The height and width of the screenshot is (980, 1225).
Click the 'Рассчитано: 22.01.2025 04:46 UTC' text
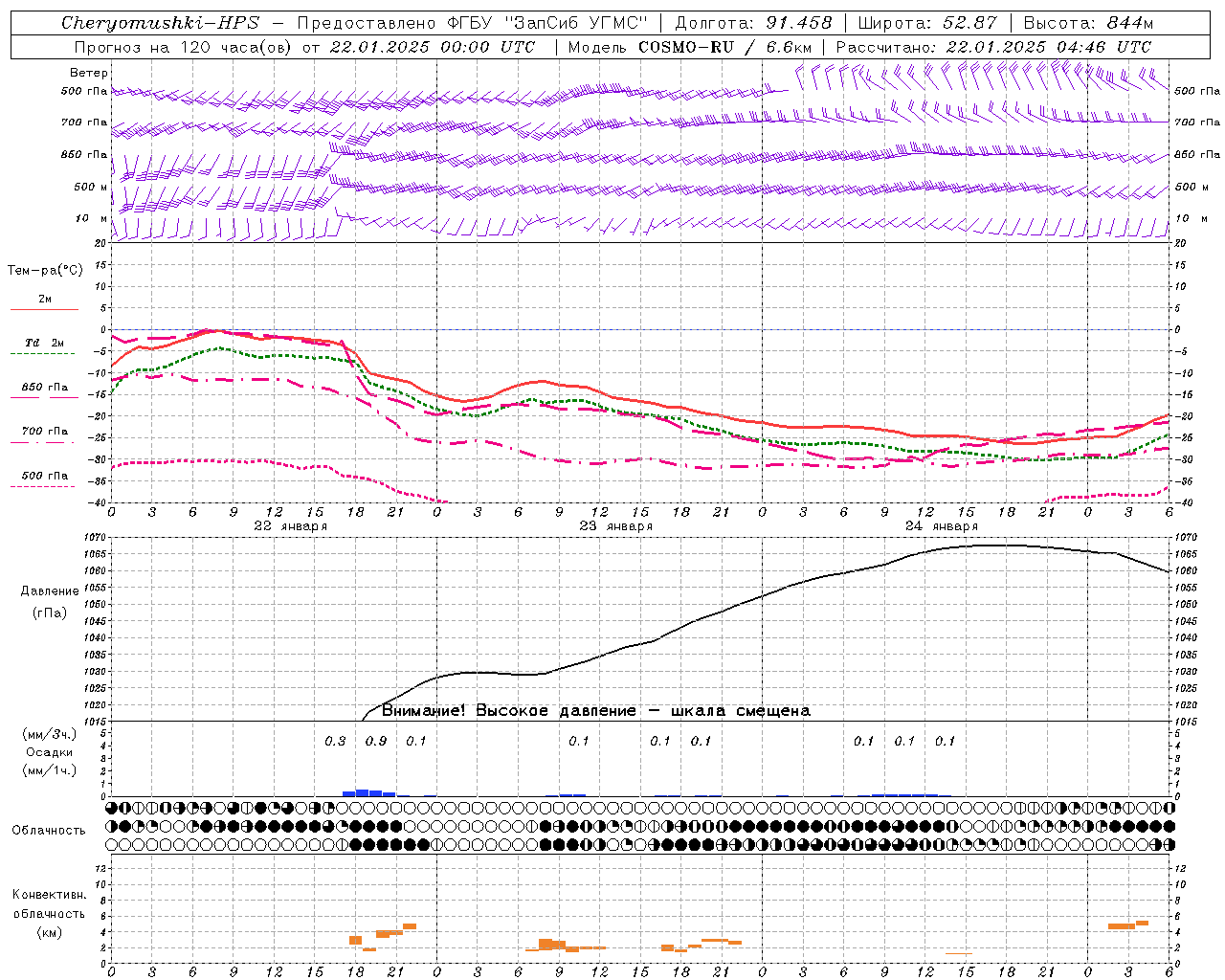993,47
